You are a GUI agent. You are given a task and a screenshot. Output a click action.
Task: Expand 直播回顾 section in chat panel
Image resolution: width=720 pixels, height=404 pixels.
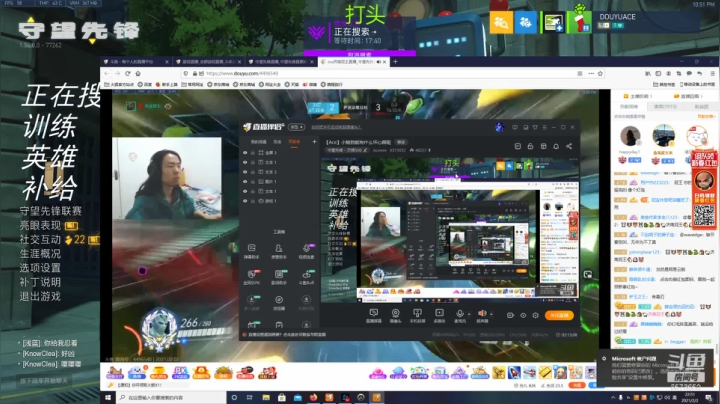pos(688,96)
